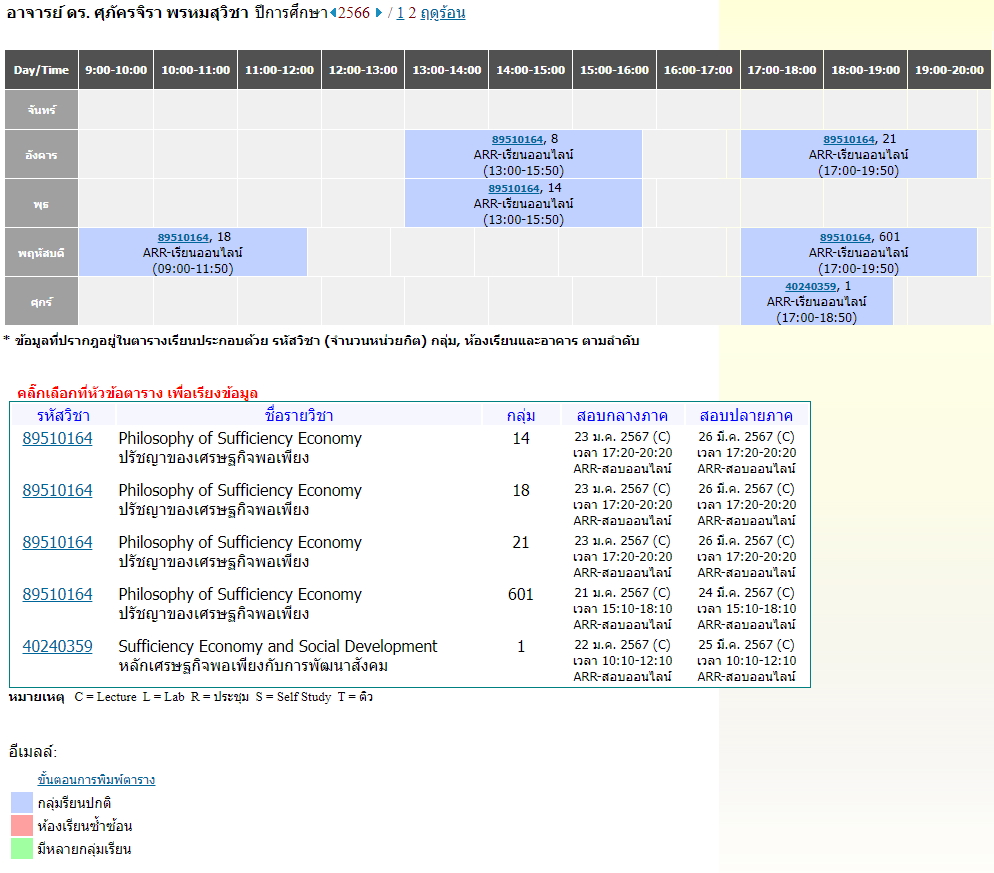Open course 89510164 group 18 on Thursday morning
Screen dimensions: 994x873
pyautogui.click(x=183, y=238)
